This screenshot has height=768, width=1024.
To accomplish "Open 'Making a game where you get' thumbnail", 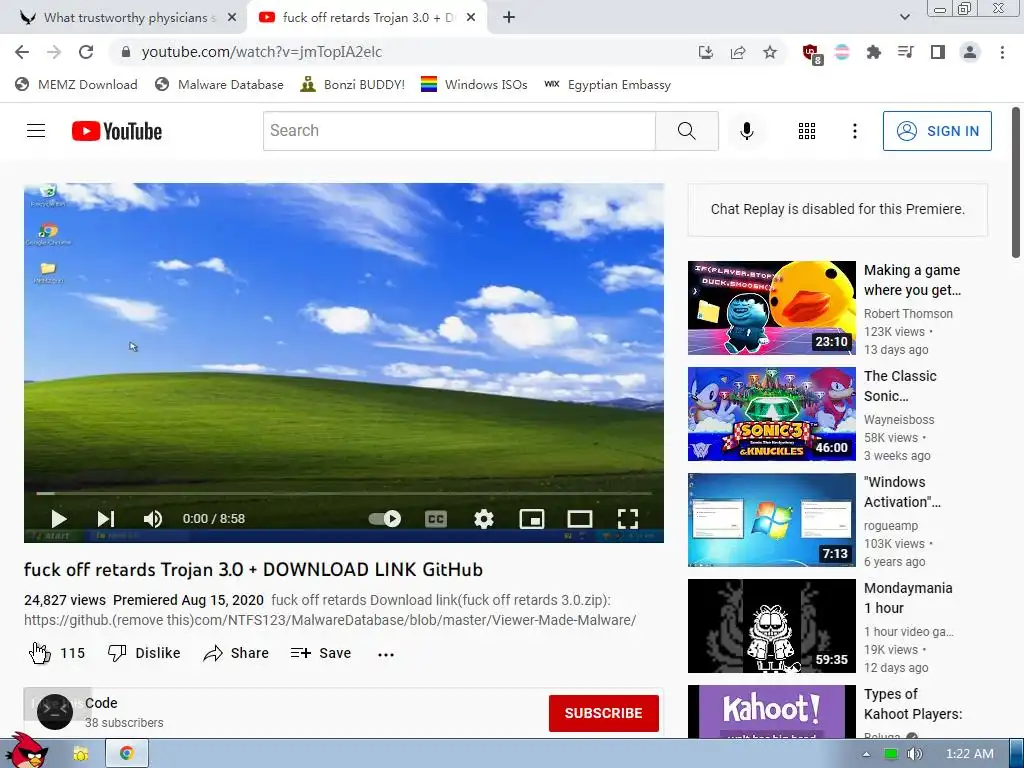I will (x=771, y=308).
